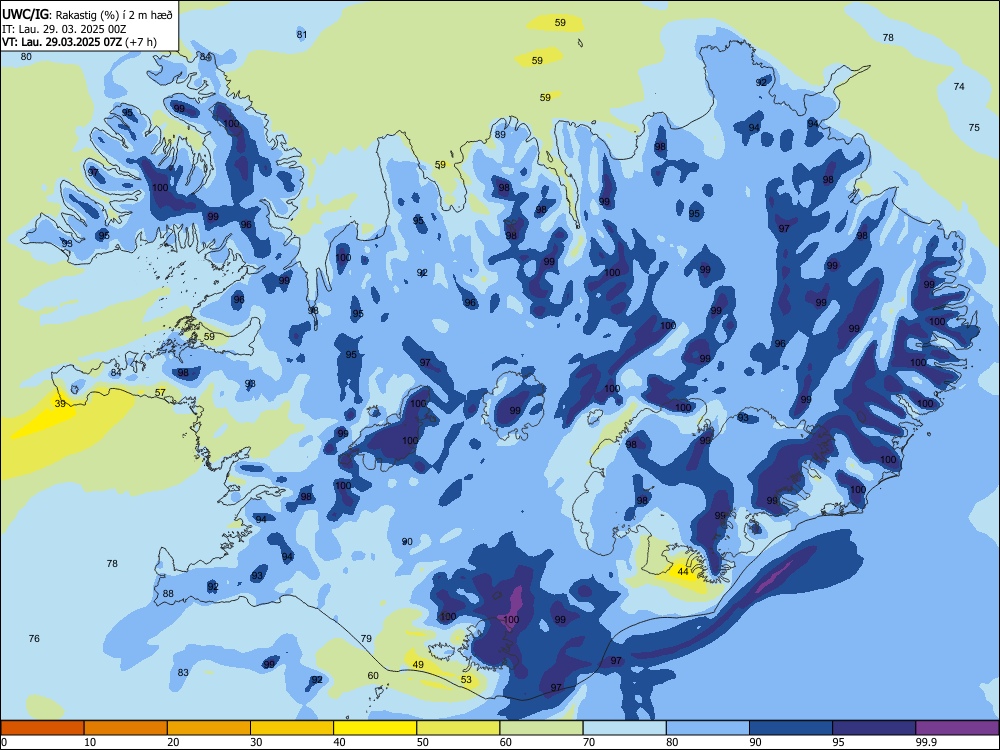Image resolution: width=1000 pixels, height=750 pixels.
Task: Click the map value '81' over the sea
Action: click(x=302, y=34)
